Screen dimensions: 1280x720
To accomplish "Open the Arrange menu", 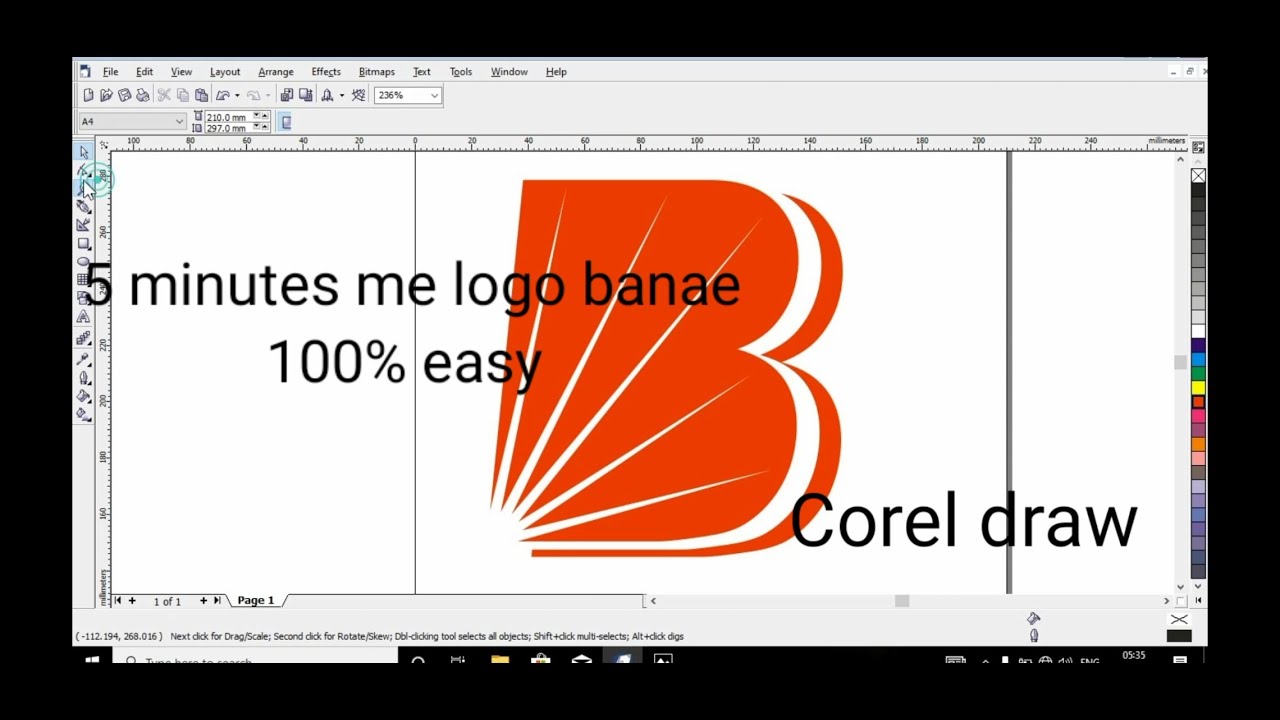I will tap(276, 72).
